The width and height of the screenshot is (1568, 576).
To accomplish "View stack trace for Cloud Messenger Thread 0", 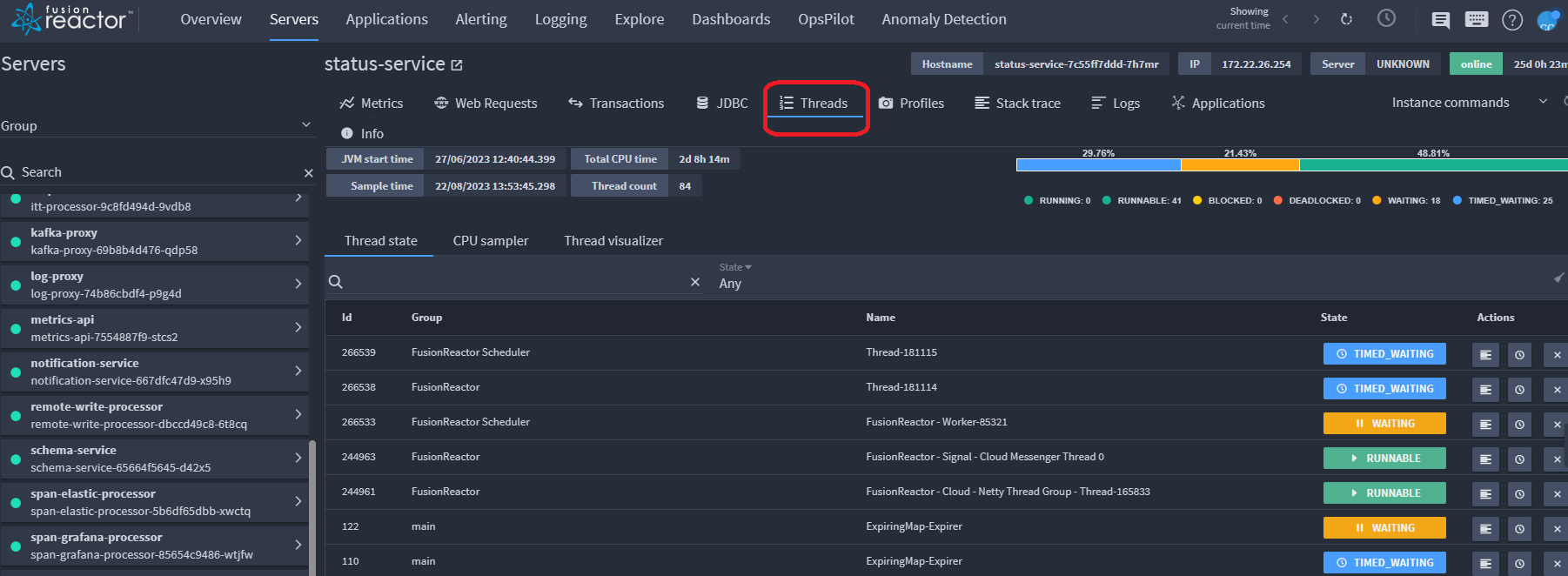I will [x=1485, y=459].
